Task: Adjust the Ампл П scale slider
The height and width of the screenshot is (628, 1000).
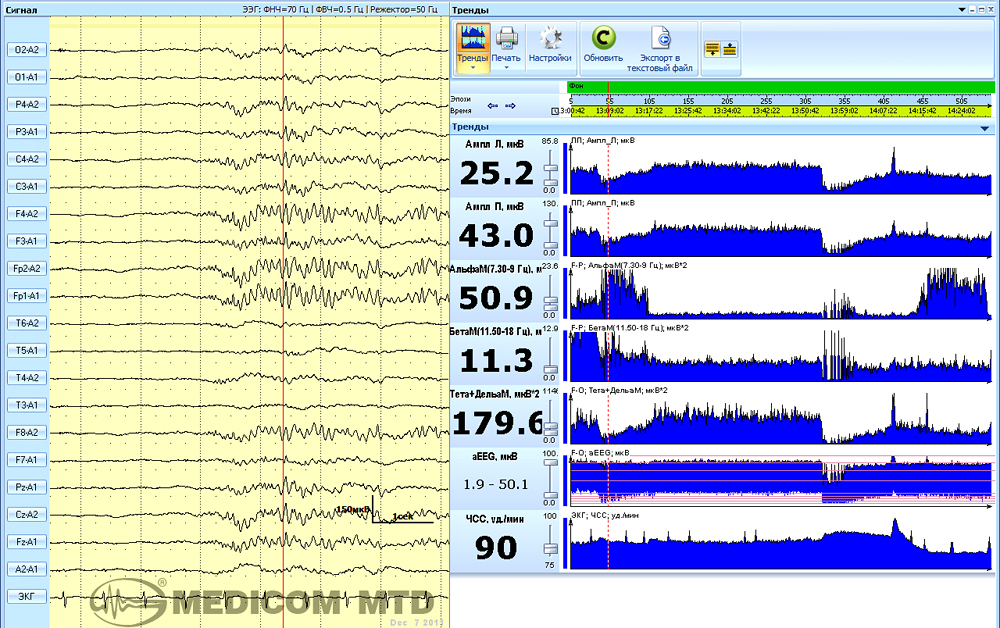Action: coord(550,230)
